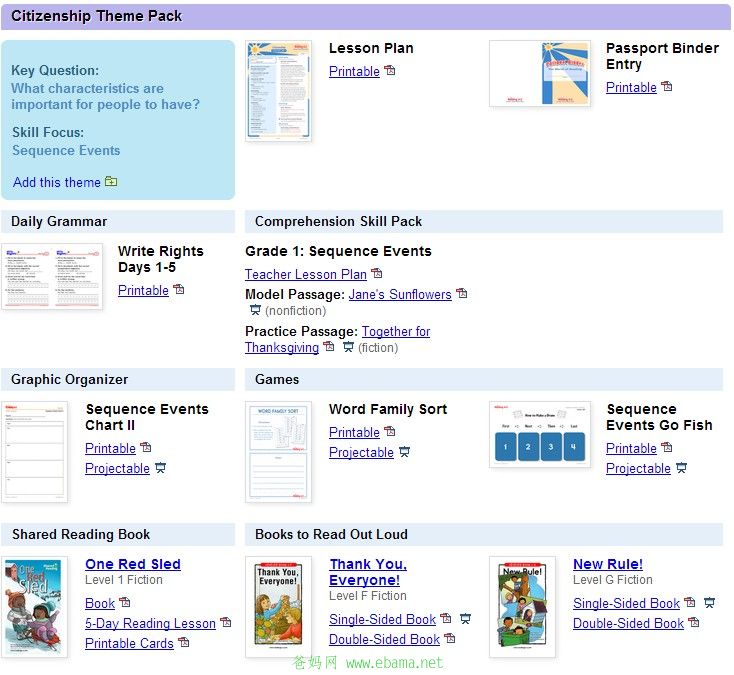Screen dimensions: 734x675
Task: Click projector icon beside Word Family Sort Projectable
Action: [404, 452]
